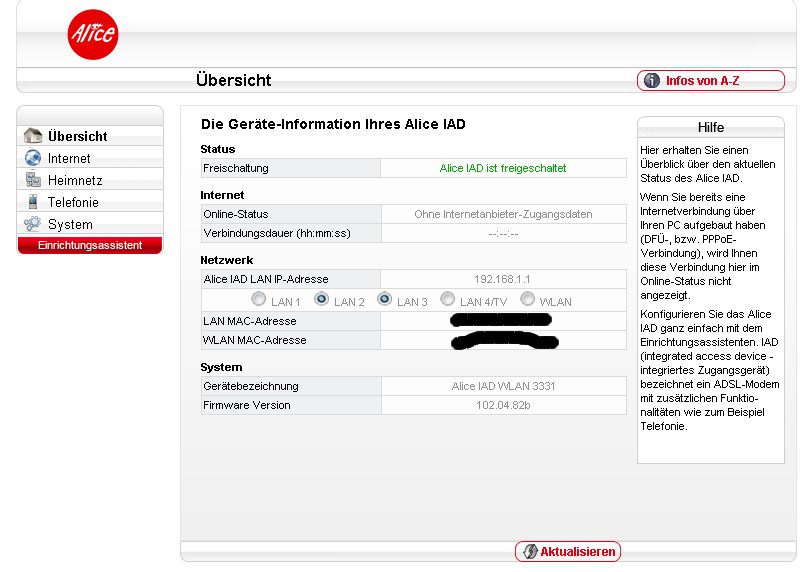Click the Alice logo
The width and height of the screenshot is (812, 572).
pos(93,35)
